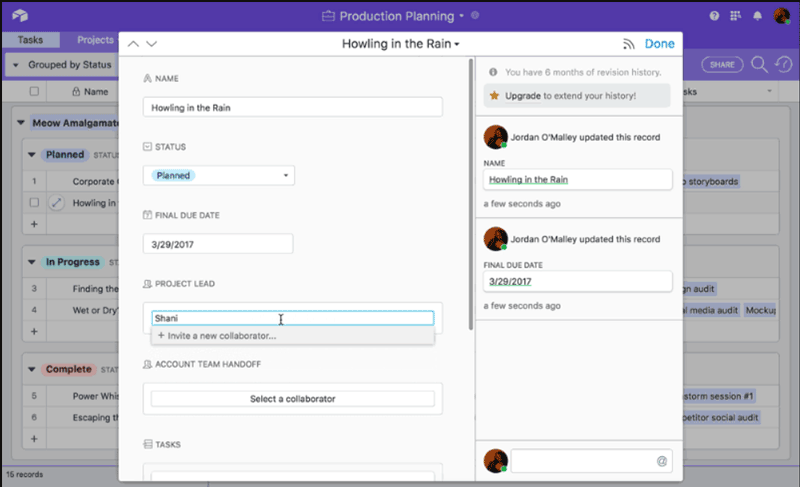The image size is (800, 487).
Task: Click Jordan O'Malley avatar in first update
Action: [495, 137]
